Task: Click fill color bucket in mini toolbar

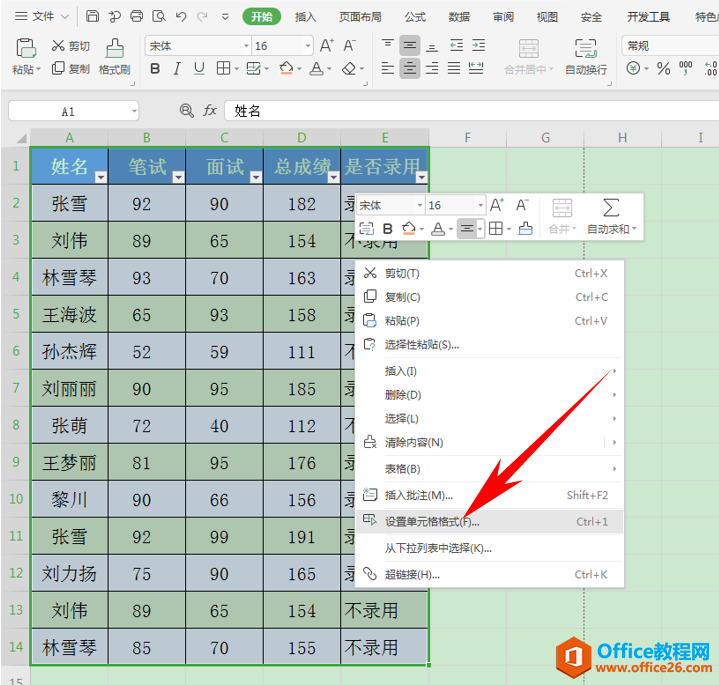Action: coord(409,228)
